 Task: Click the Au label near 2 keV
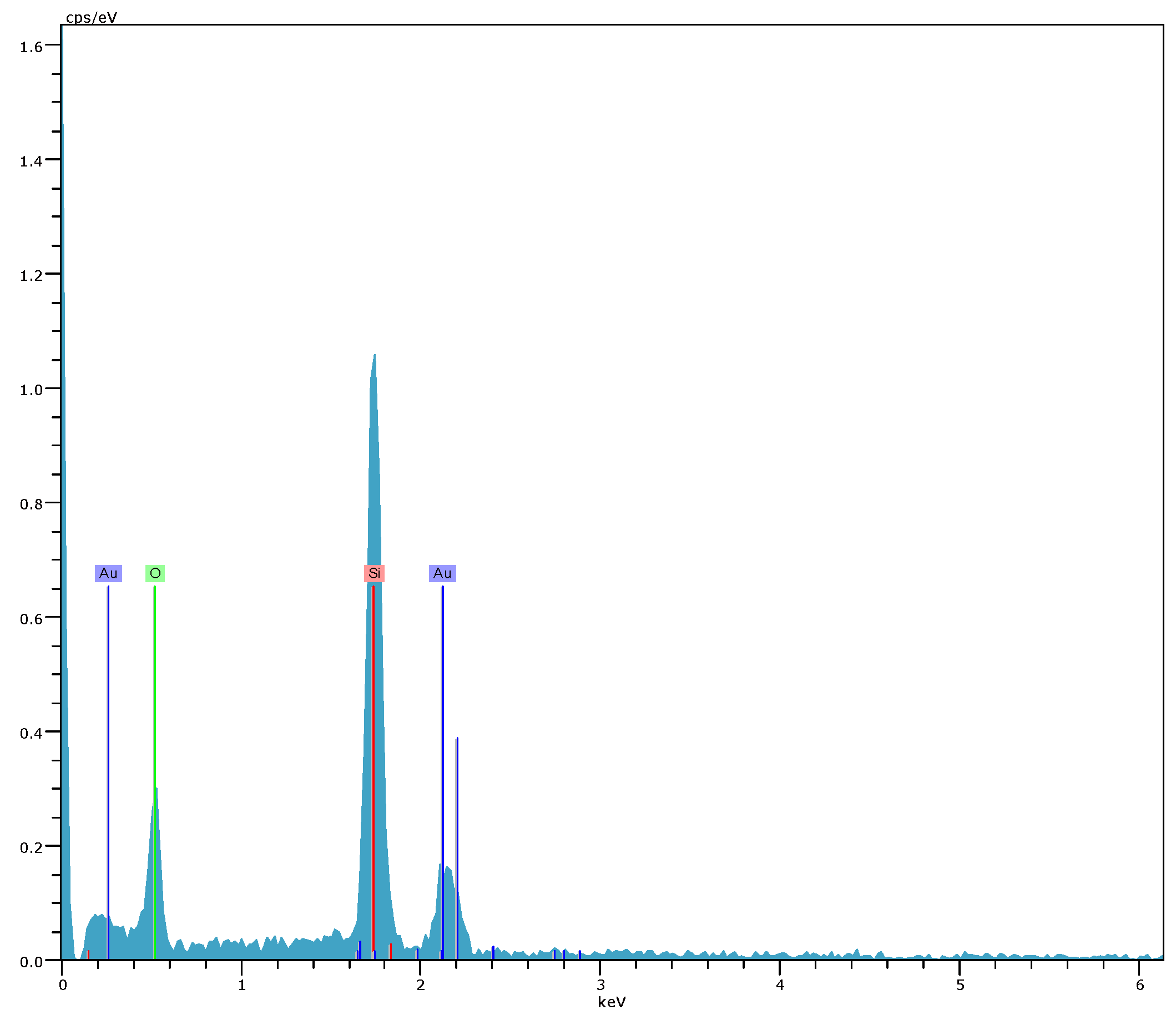tap(442, 573)
